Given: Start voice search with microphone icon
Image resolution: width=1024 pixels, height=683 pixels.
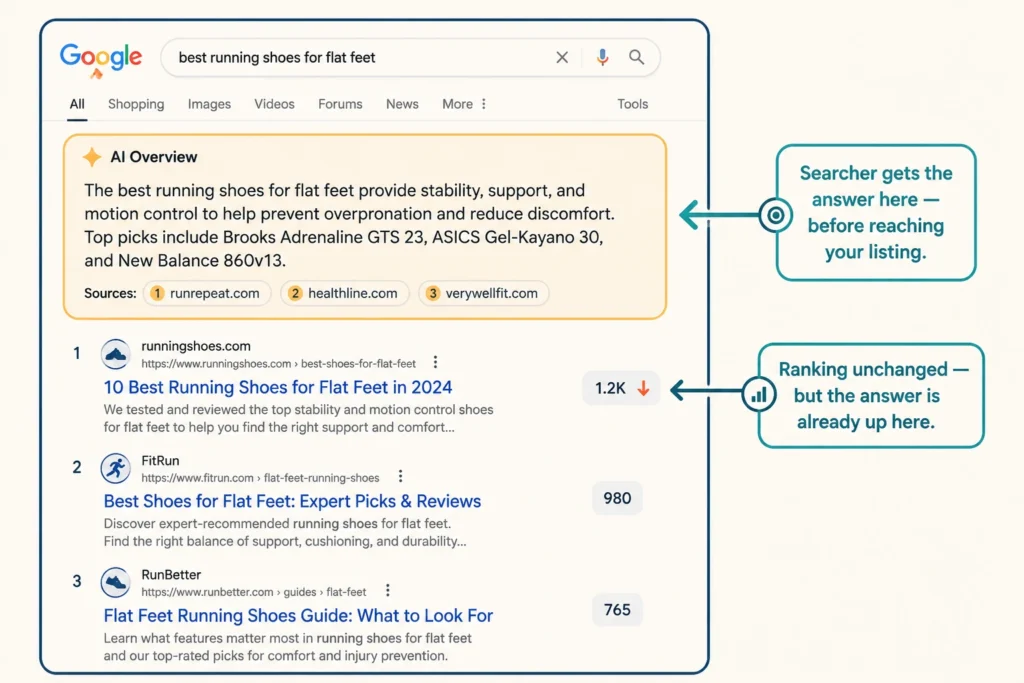Looking at the screenshot, I should point(602,57).
